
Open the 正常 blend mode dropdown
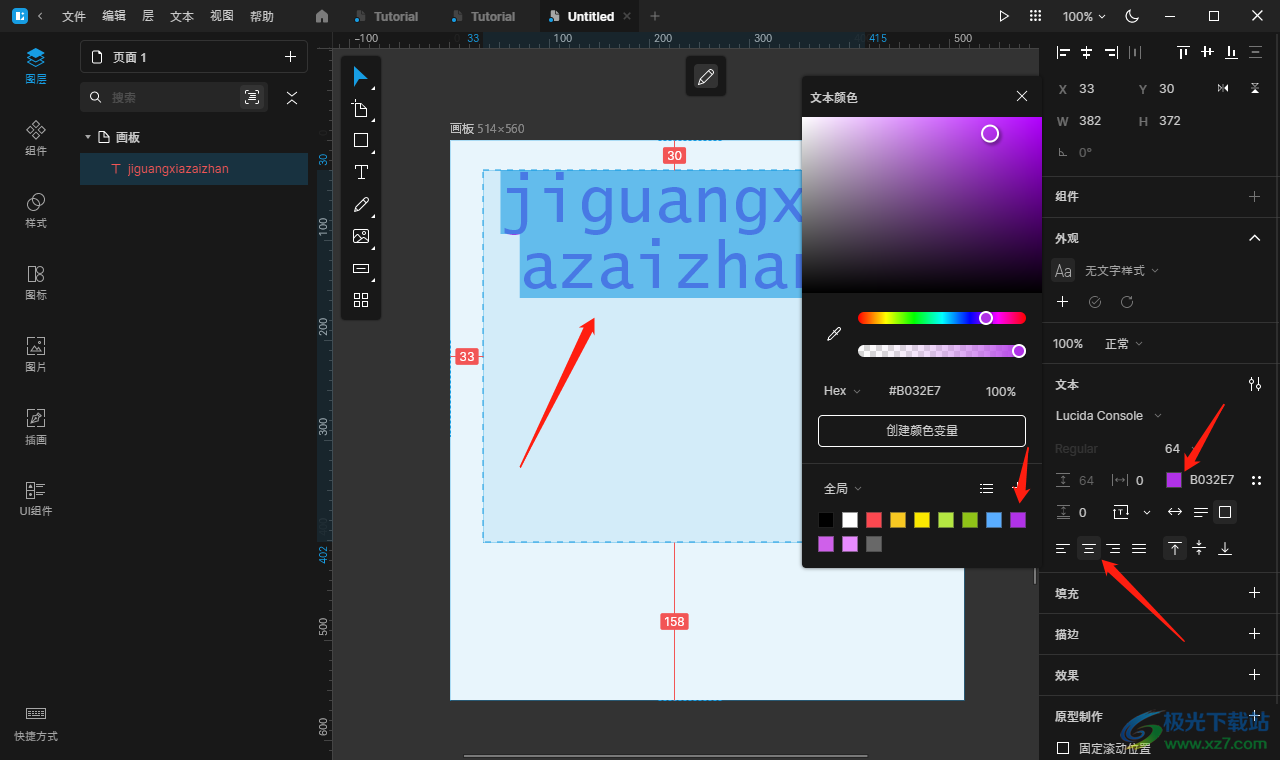pos(1124,344)
